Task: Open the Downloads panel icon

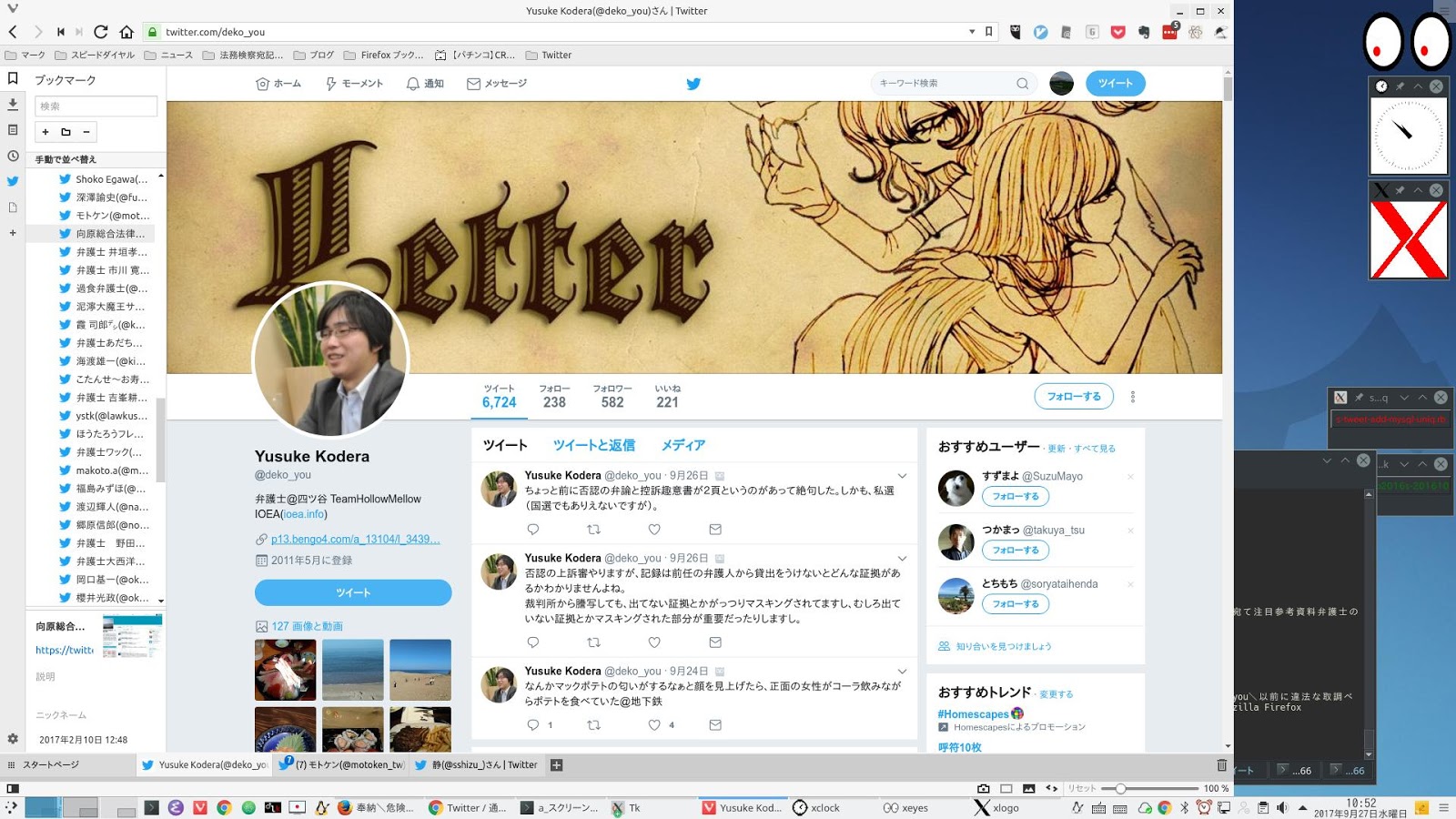Action: click(x=13, y=105)
